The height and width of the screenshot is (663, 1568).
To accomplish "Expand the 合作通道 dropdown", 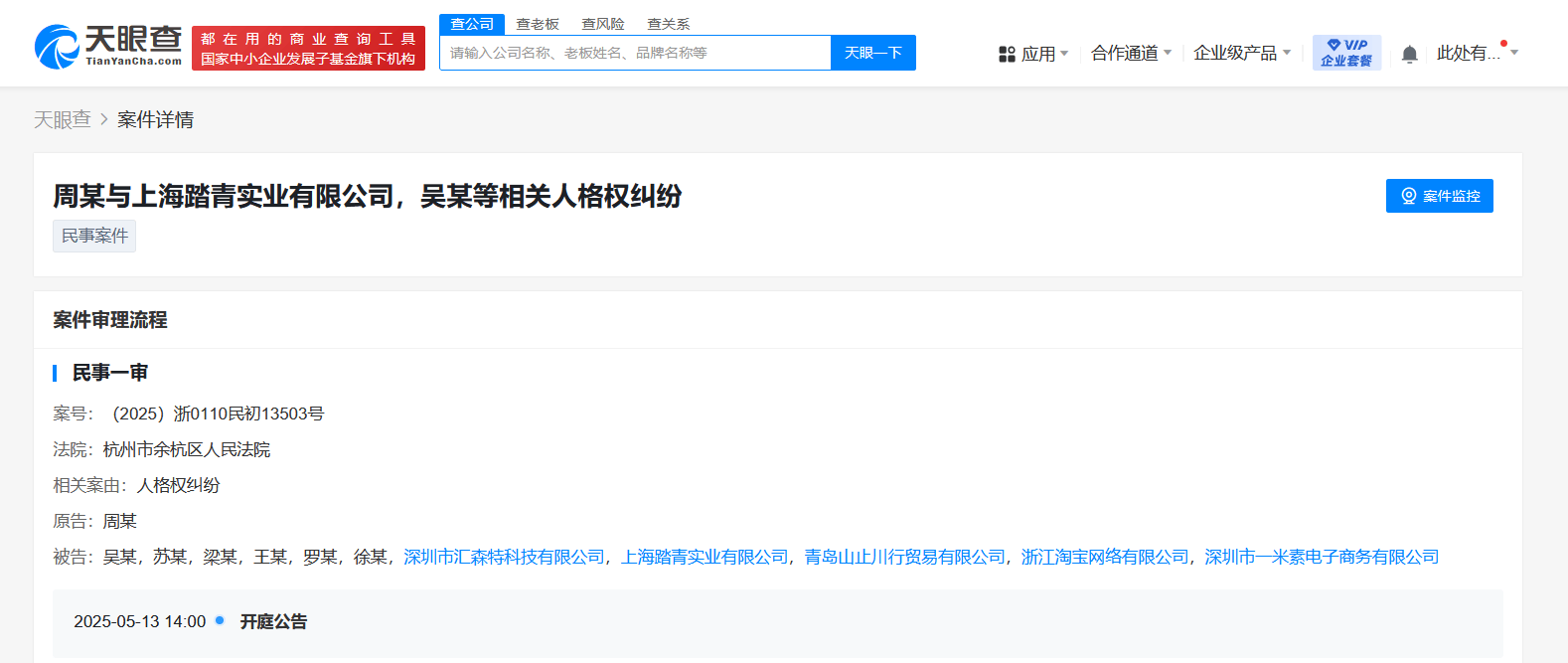I will (x=1131, y=53).
